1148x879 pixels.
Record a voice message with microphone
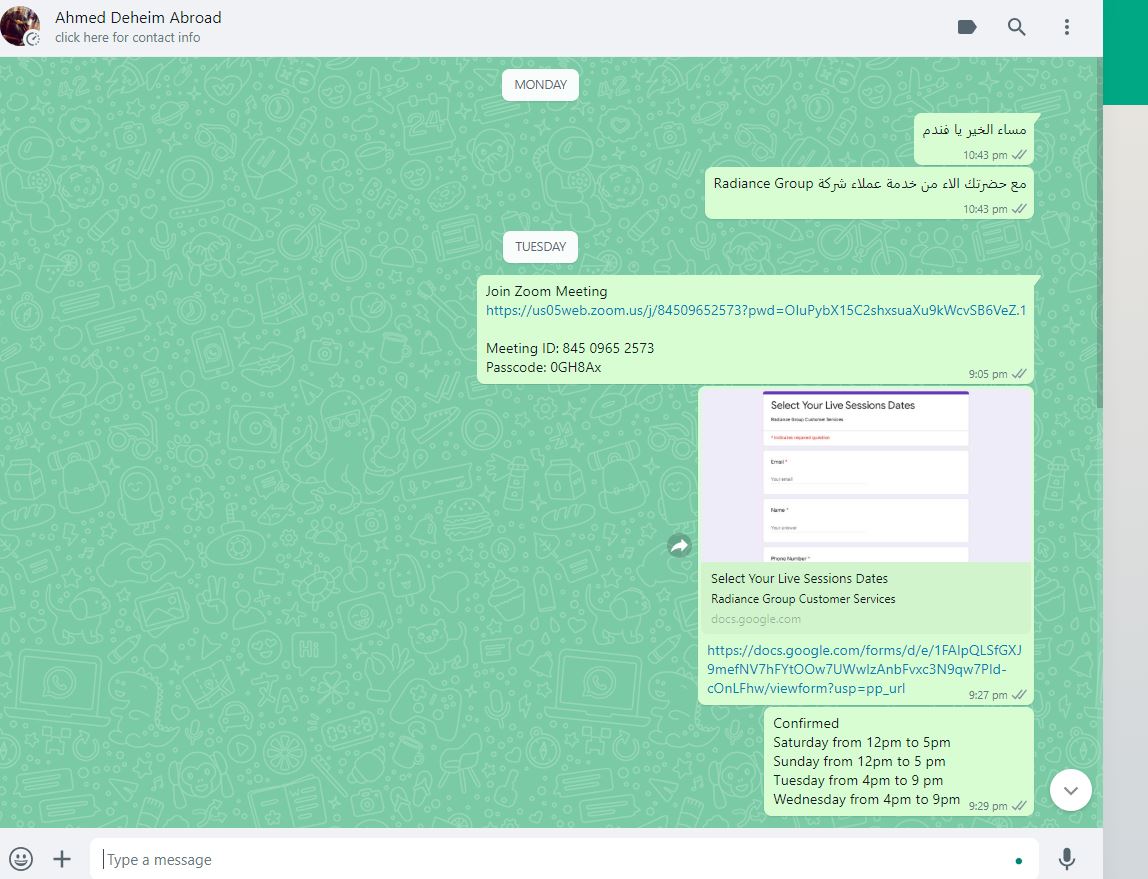coord(1067,859)
